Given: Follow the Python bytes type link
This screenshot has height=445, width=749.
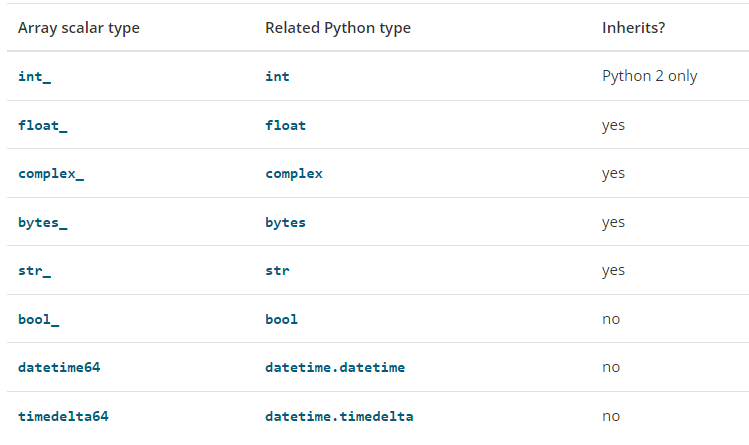Looking at the screenshot, I should (285, 222).
